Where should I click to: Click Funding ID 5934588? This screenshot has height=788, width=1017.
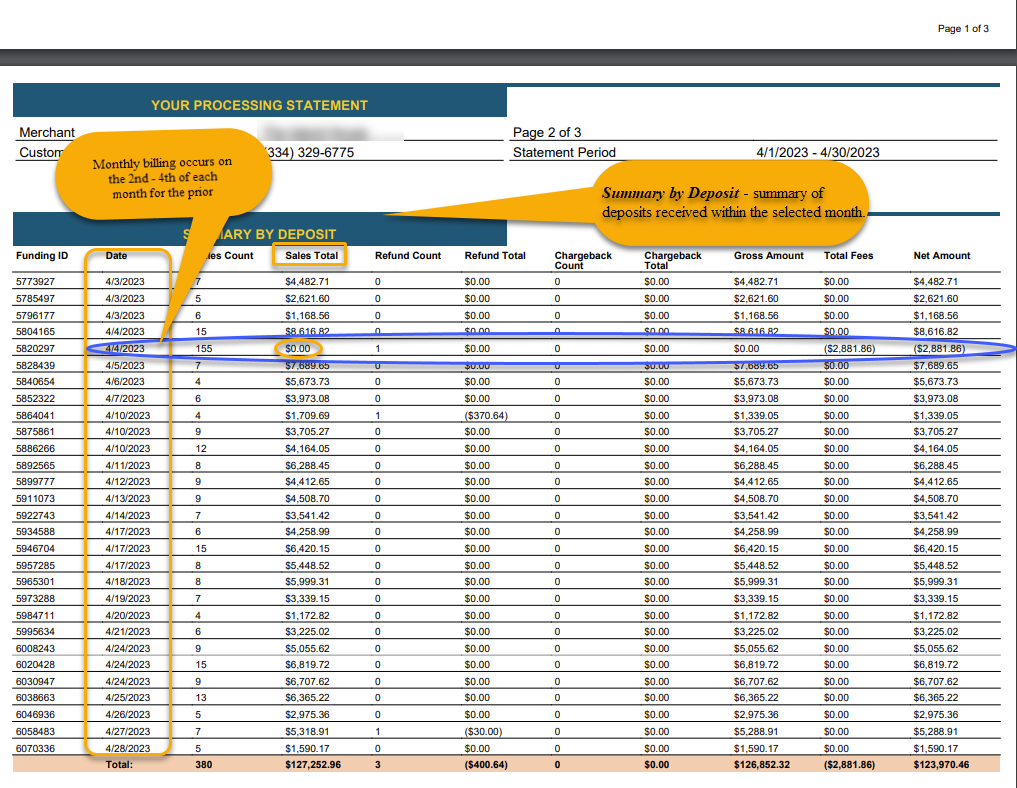pos(36,531)
